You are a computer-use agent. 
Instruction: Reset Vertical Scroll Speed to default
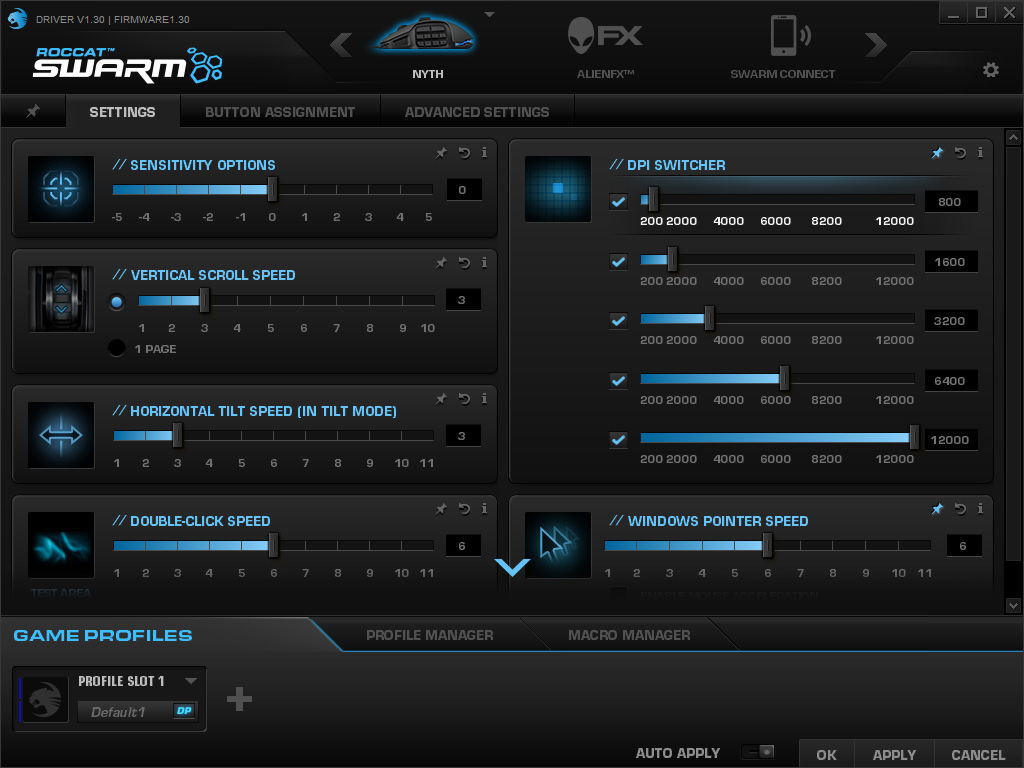[x=464, y=263]
